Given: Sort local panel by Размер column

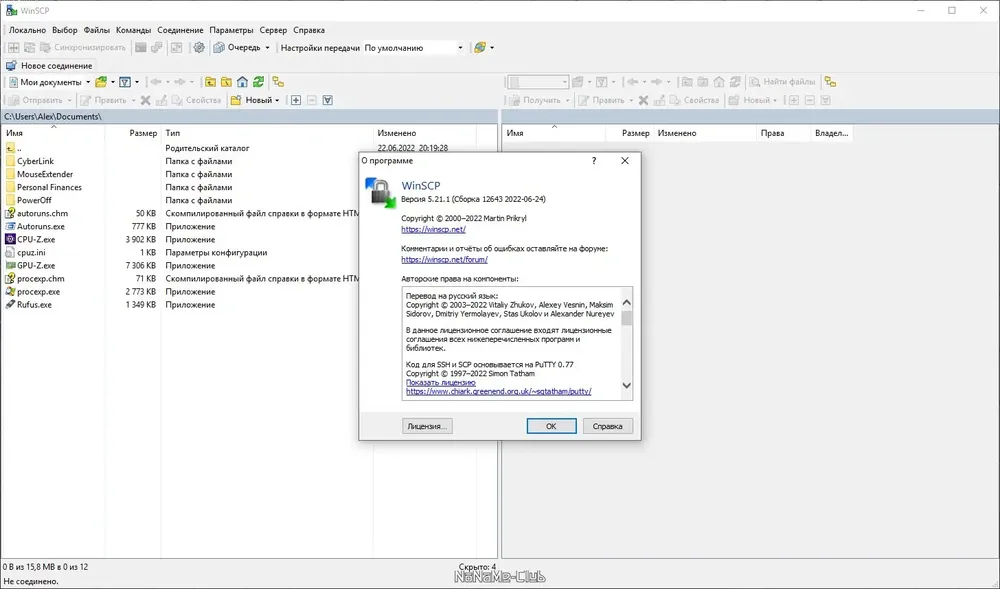Looking at the screenshot, I should point(133,133).
